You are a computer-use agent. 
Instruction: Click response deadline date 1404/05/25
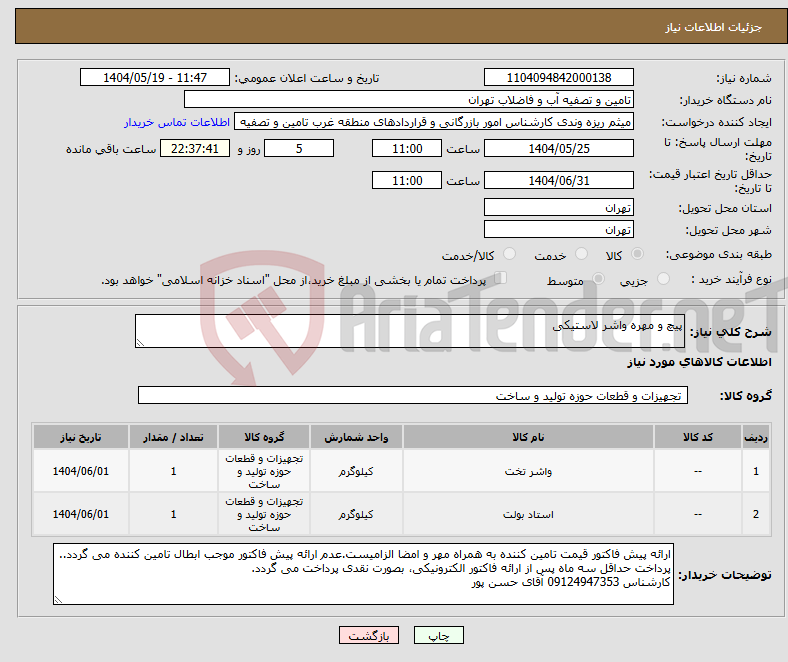[x=559, y=148]
